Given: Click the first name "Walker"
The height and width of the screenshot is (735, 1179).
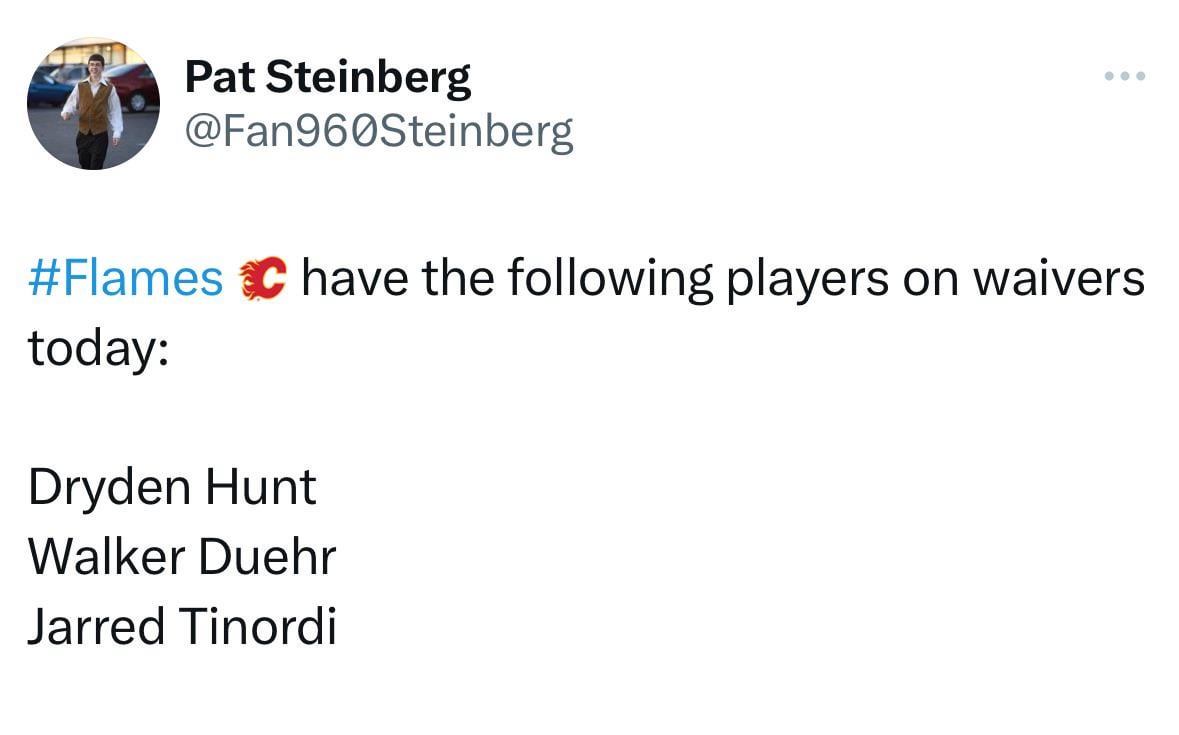Looking at the screenshot, I should click(x=105, y=557).
